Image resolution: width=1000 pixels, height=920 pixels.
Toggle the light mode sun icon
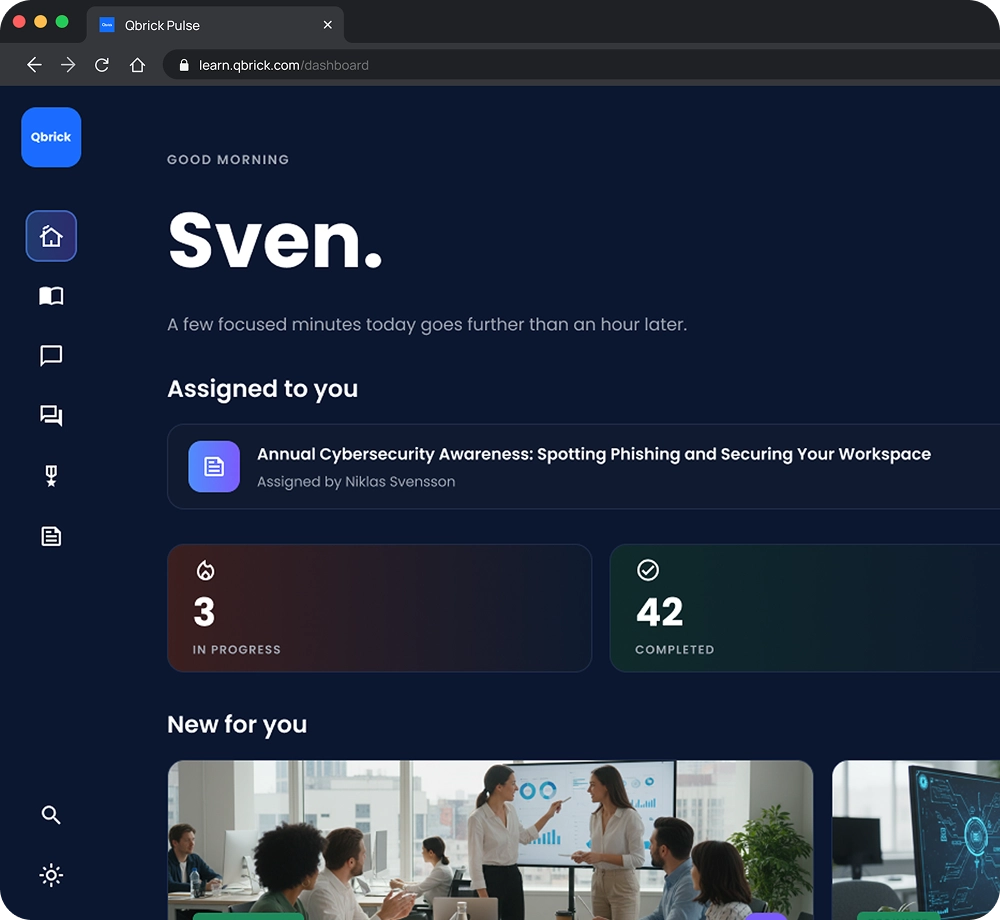click(51, 875)
